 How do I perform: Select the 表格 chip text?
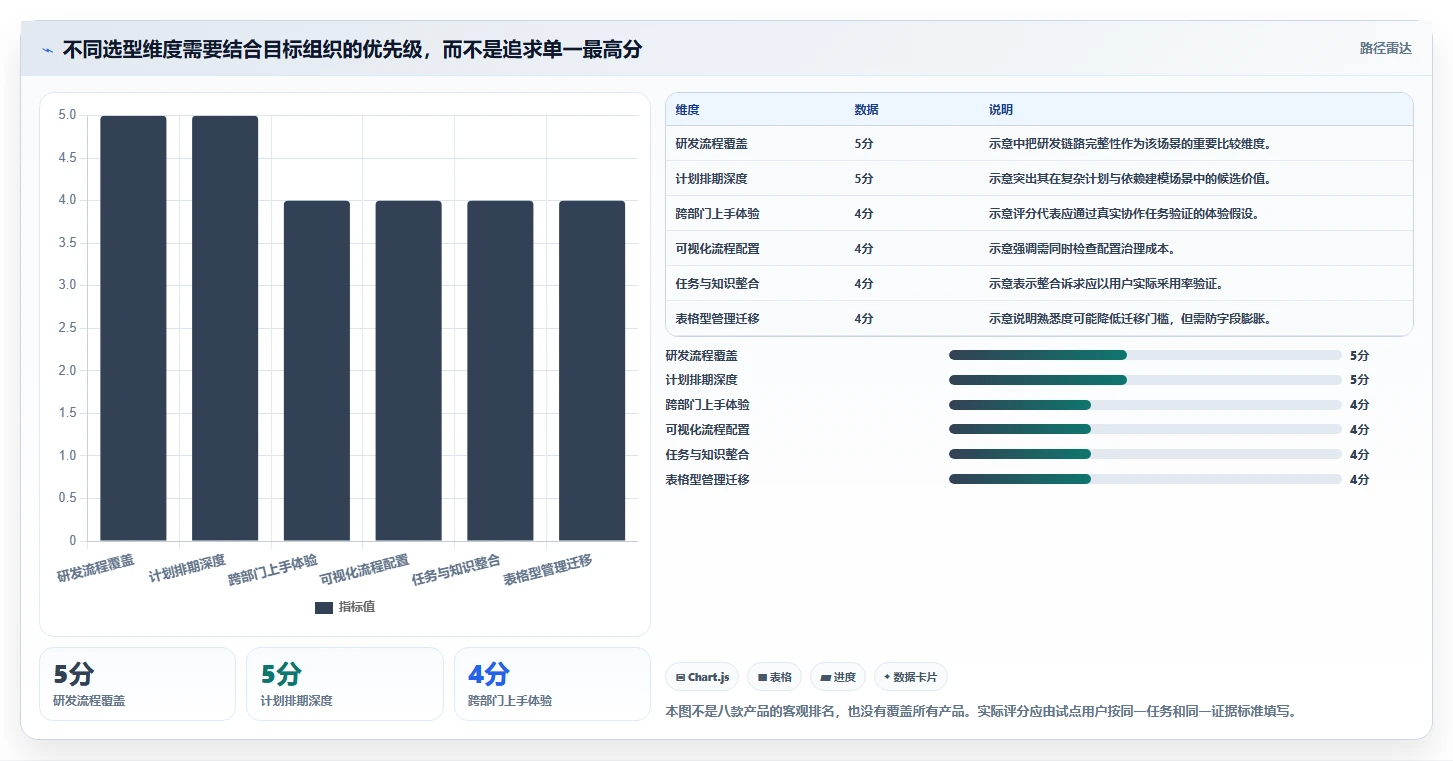pyautogui.click(x=781, y=677)
